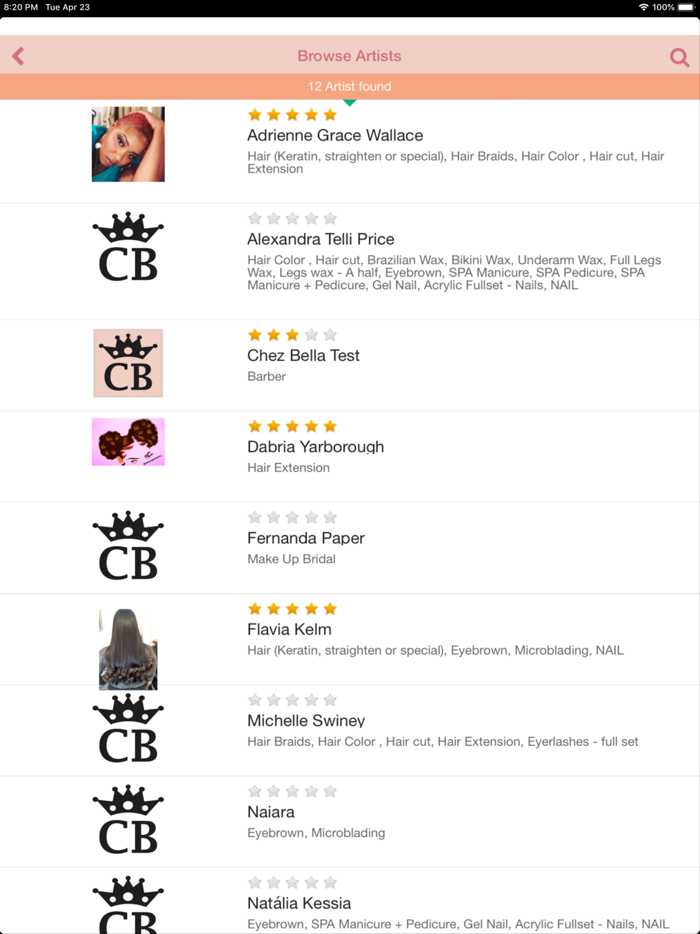This screenshot has width=700, height=934.
Task: Tap the back arrow icon
Action: click(x=18, y=57)
